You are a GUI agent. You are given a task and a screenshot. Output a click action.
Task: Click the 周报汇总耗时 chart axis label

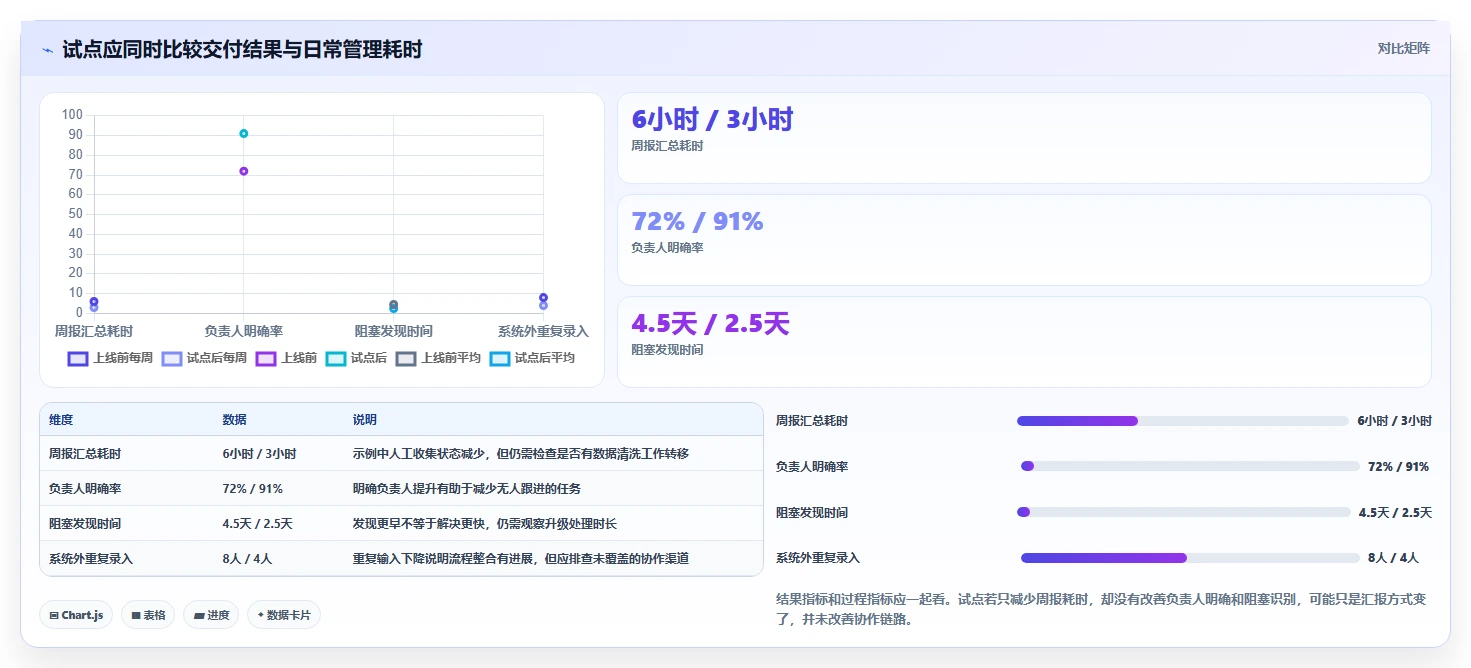[x=93, y=331]
